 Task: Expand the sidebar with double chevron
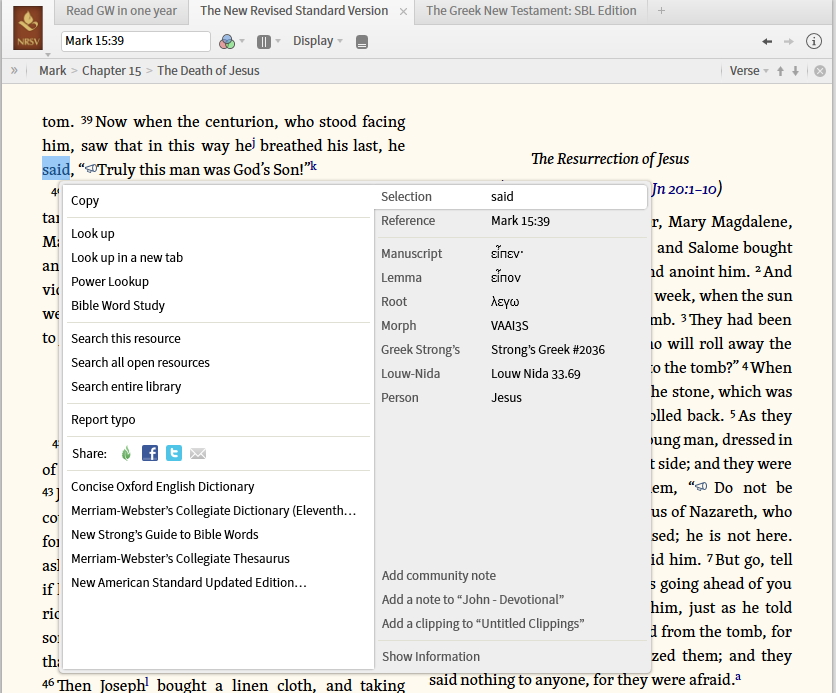click(14, 70)
